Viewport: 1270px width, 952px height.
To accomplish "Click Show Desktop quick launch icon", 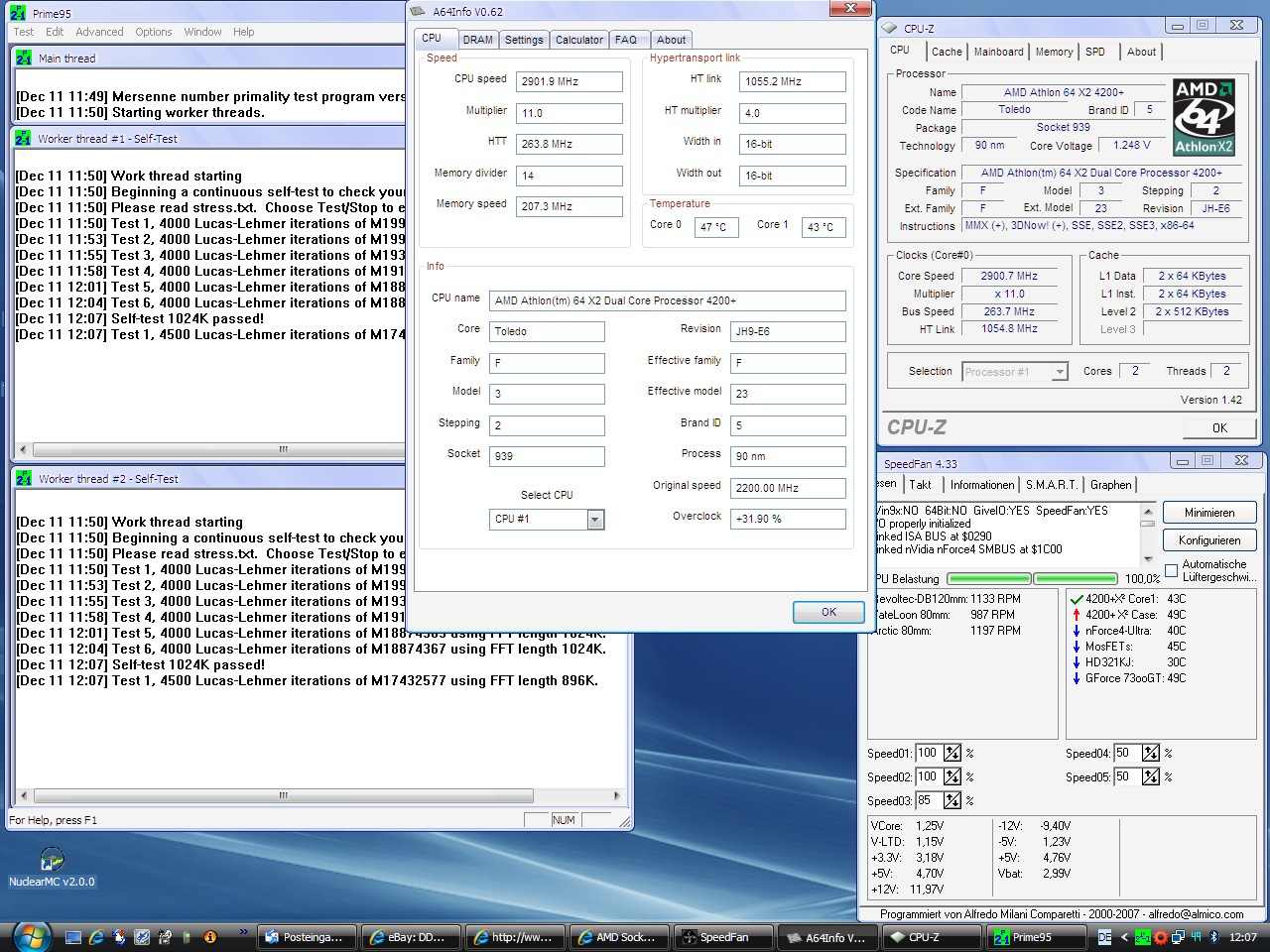I will [x=73, y=936].
